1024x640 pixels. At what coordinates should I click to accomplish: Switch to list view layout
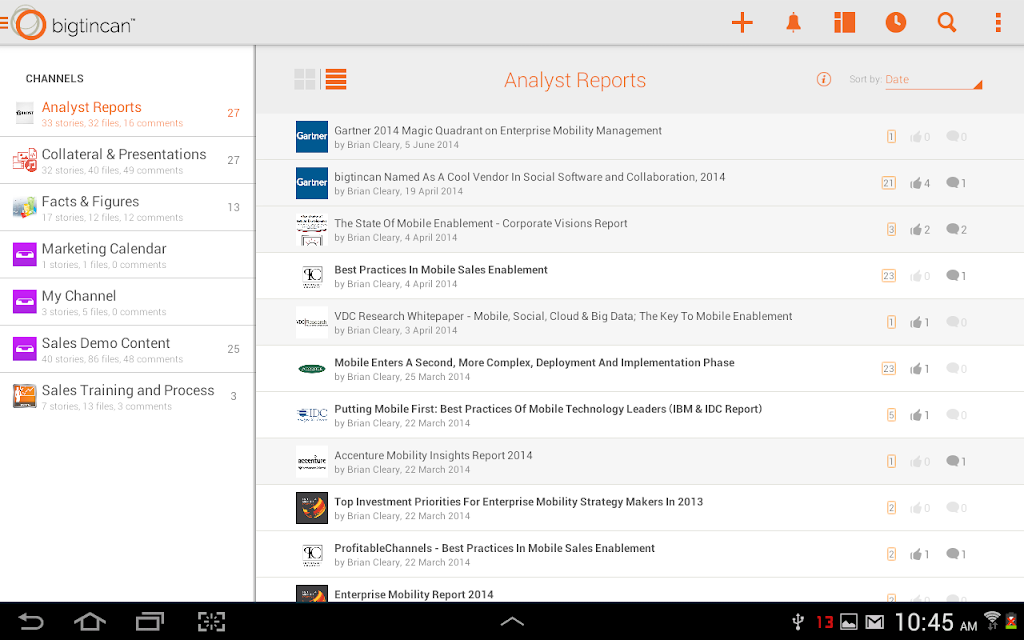point(336,79)
